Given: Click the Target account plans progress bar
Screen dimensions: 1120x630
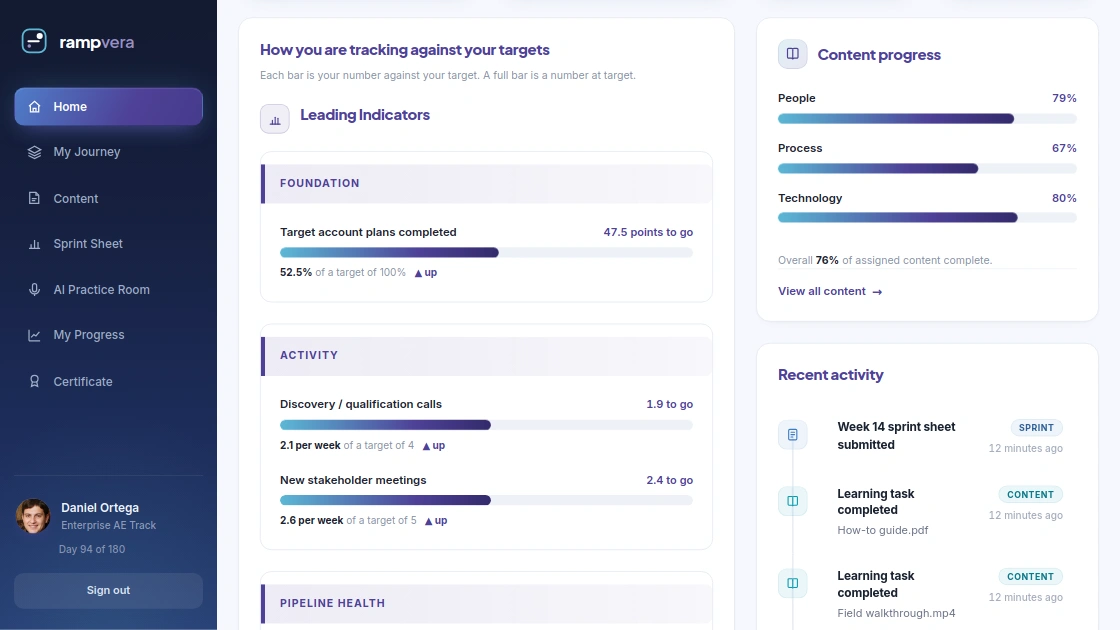Looking at the screenshot, I should (x=486, y=252).
